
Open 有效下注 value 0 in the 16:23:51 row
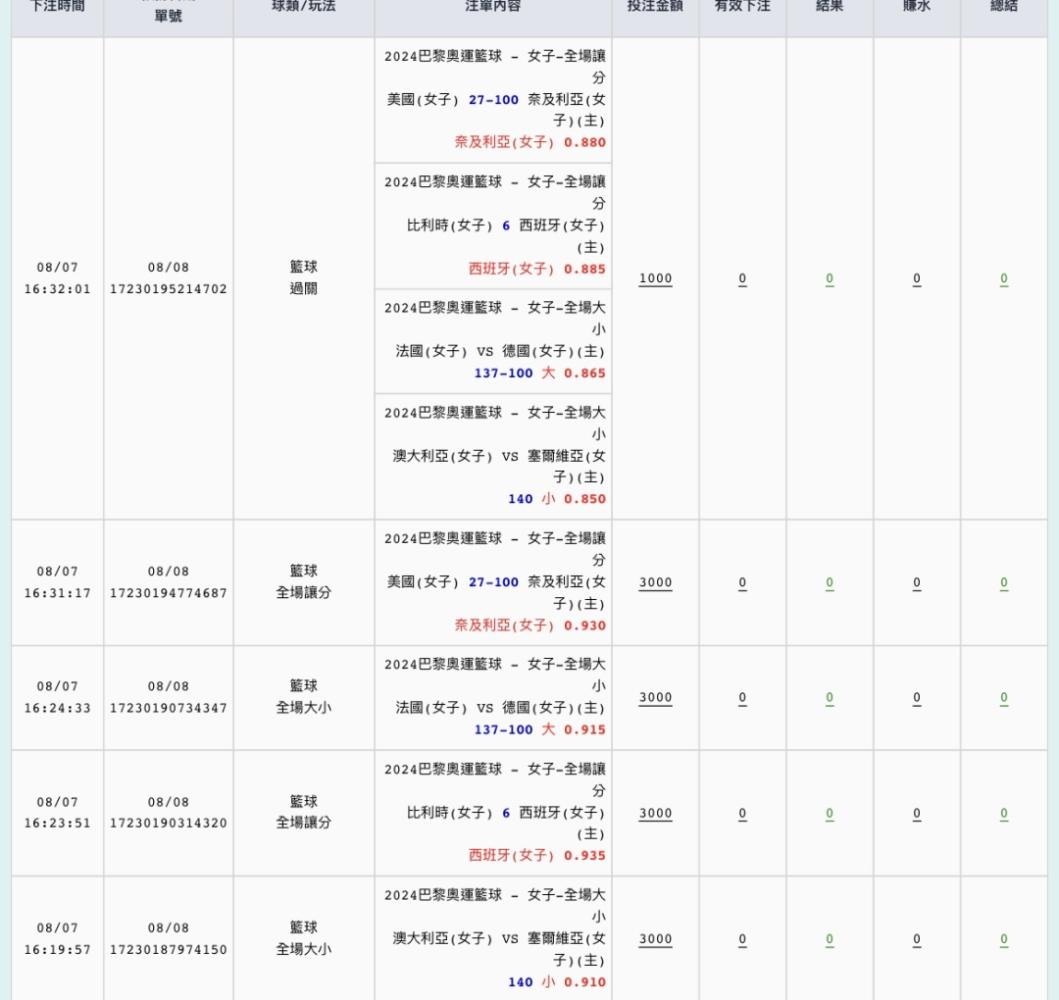742,813
